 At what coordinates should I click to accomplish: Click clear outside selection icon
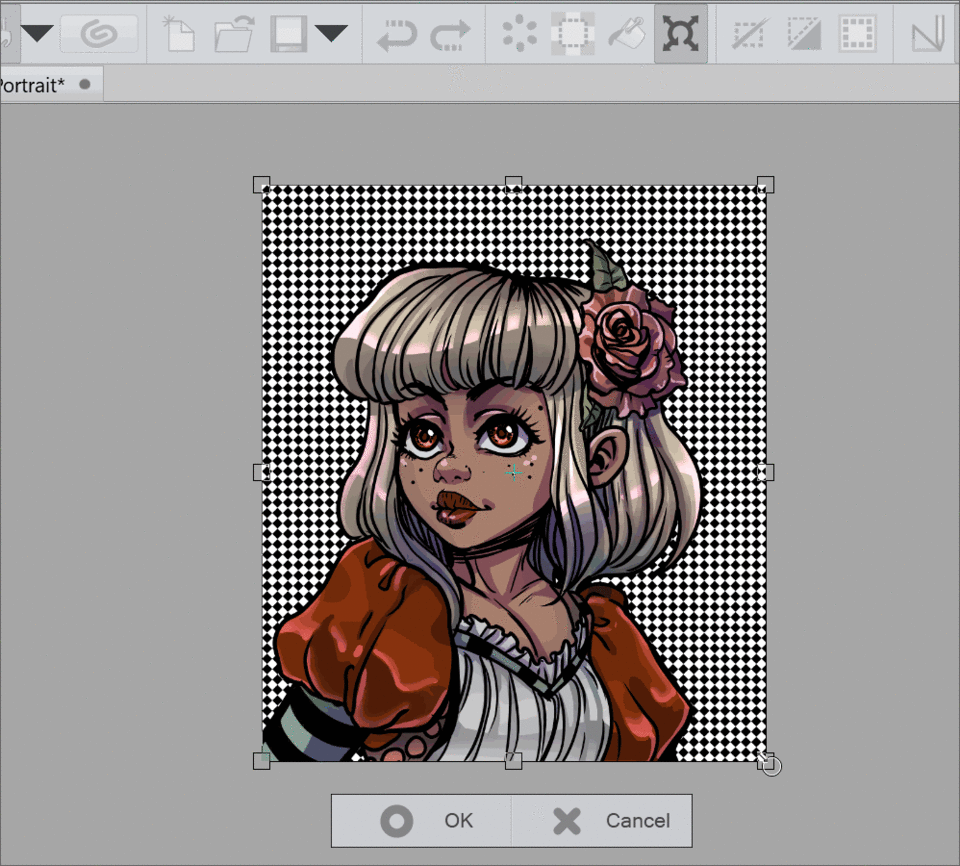click(573, 33)
